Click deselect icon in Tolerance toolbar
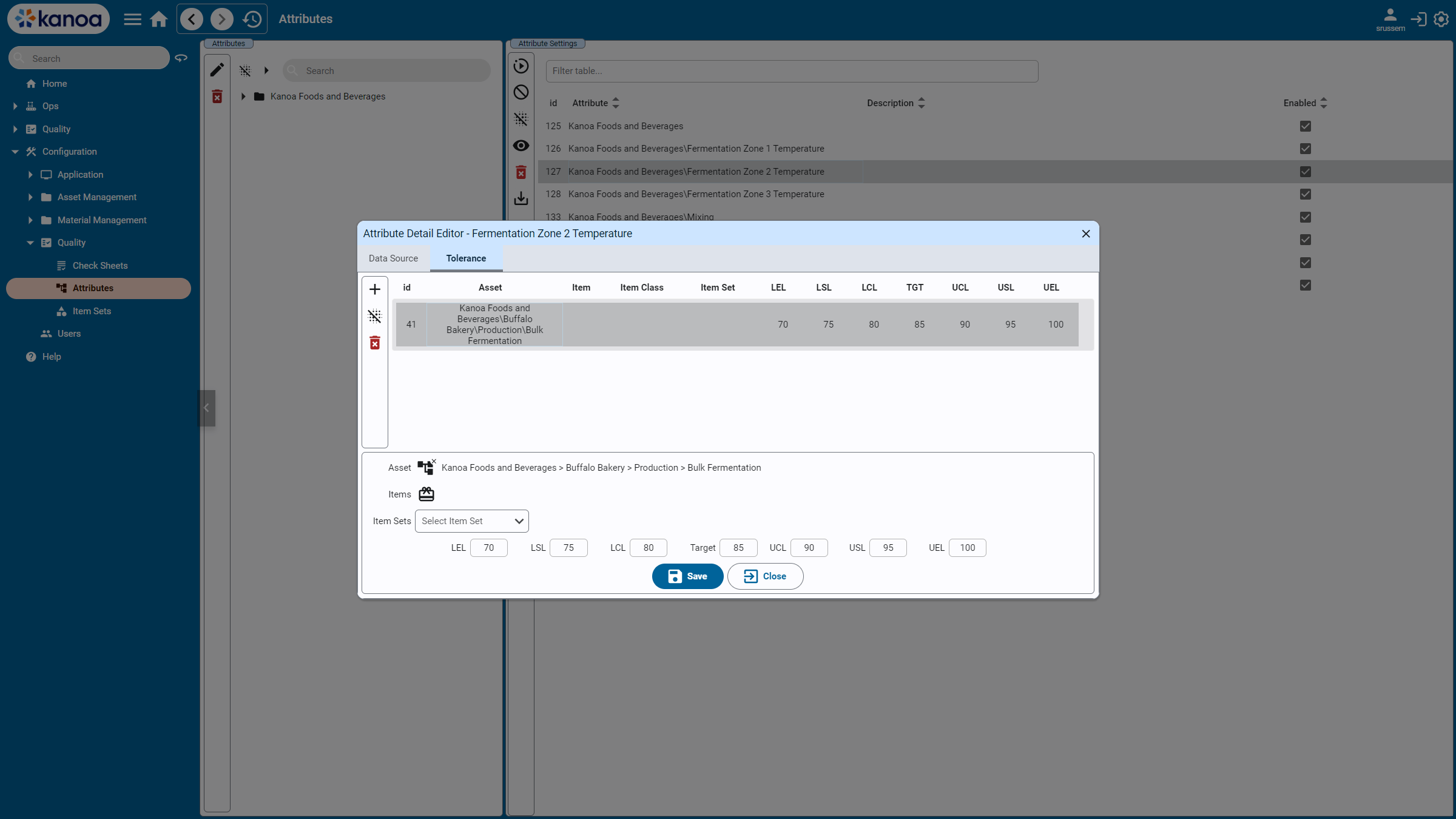 (x=375, y=316)
